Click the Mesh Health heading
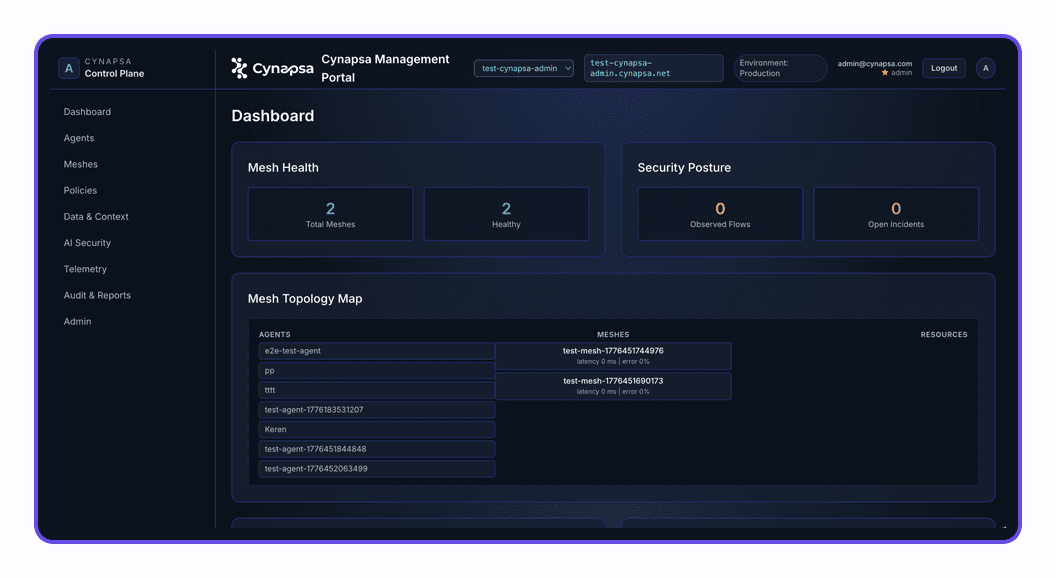The height and width of the screenshot is (578, 1056). 283,168
